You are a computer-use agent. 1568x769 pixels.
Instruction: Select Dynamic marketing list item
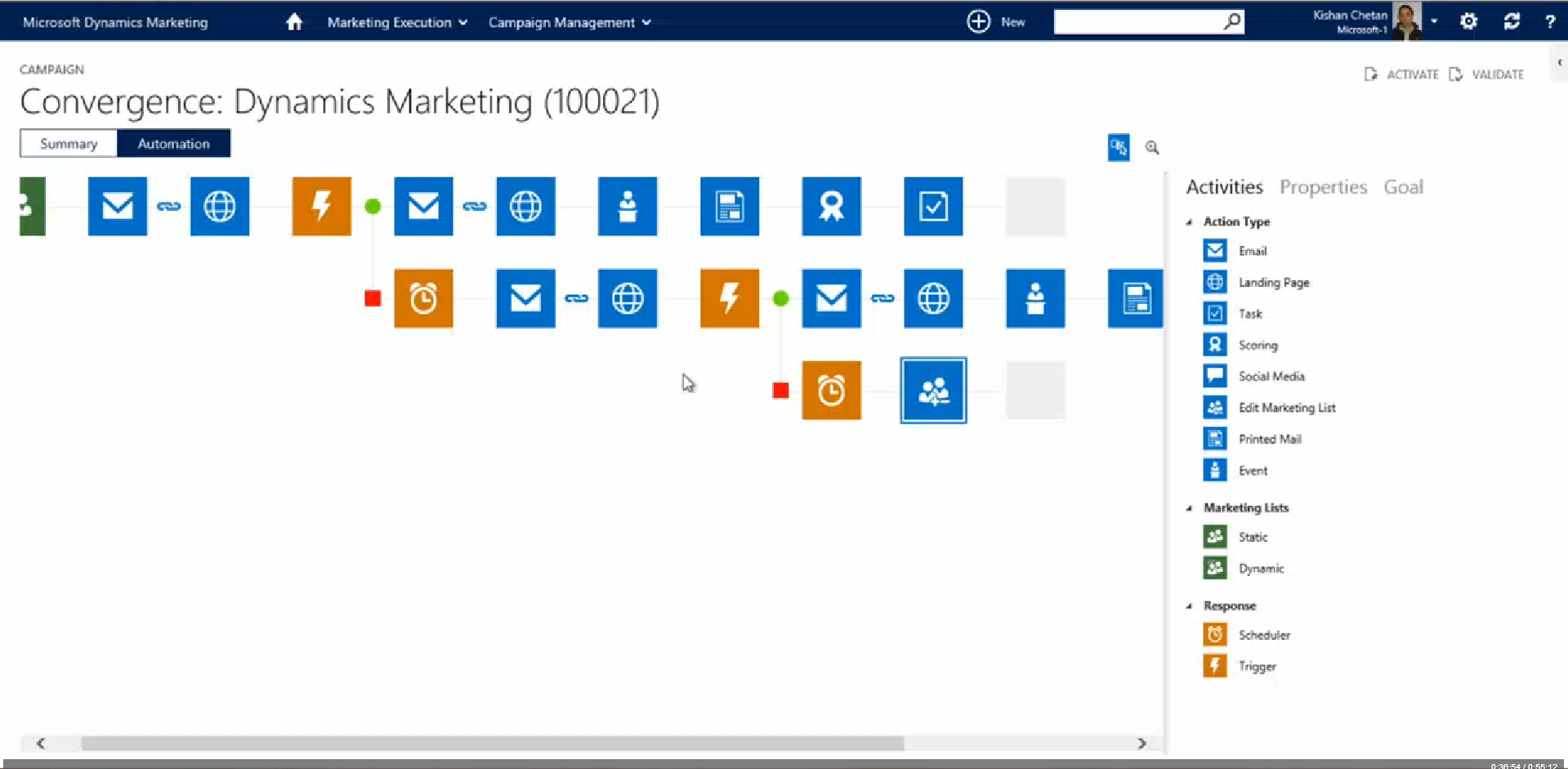pos(1244,568)
